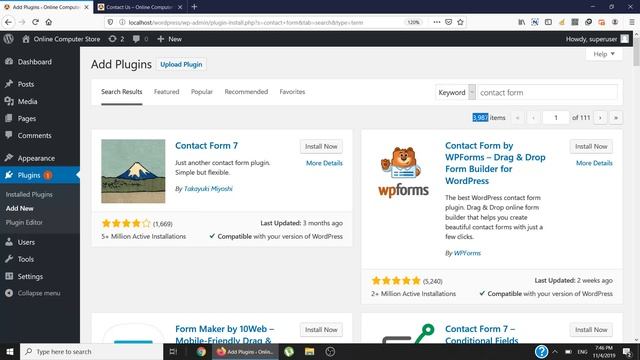Screen dimensions: 640x360
Task: Visit Online Computer Store site home
Action: click(61, 39)
